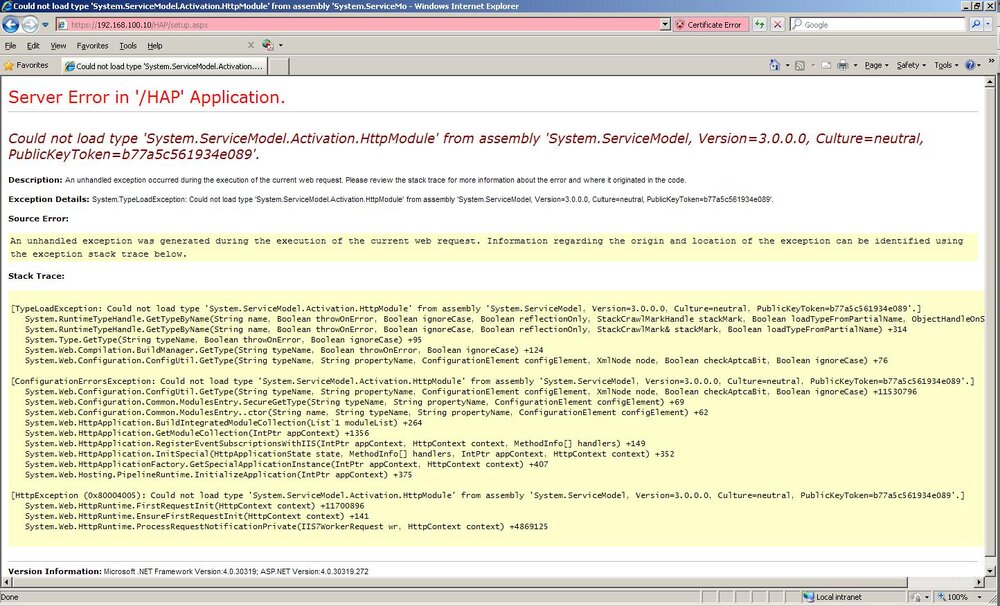
Task: Click the red Stop loading icon
Action: click(x=777, y=25)
